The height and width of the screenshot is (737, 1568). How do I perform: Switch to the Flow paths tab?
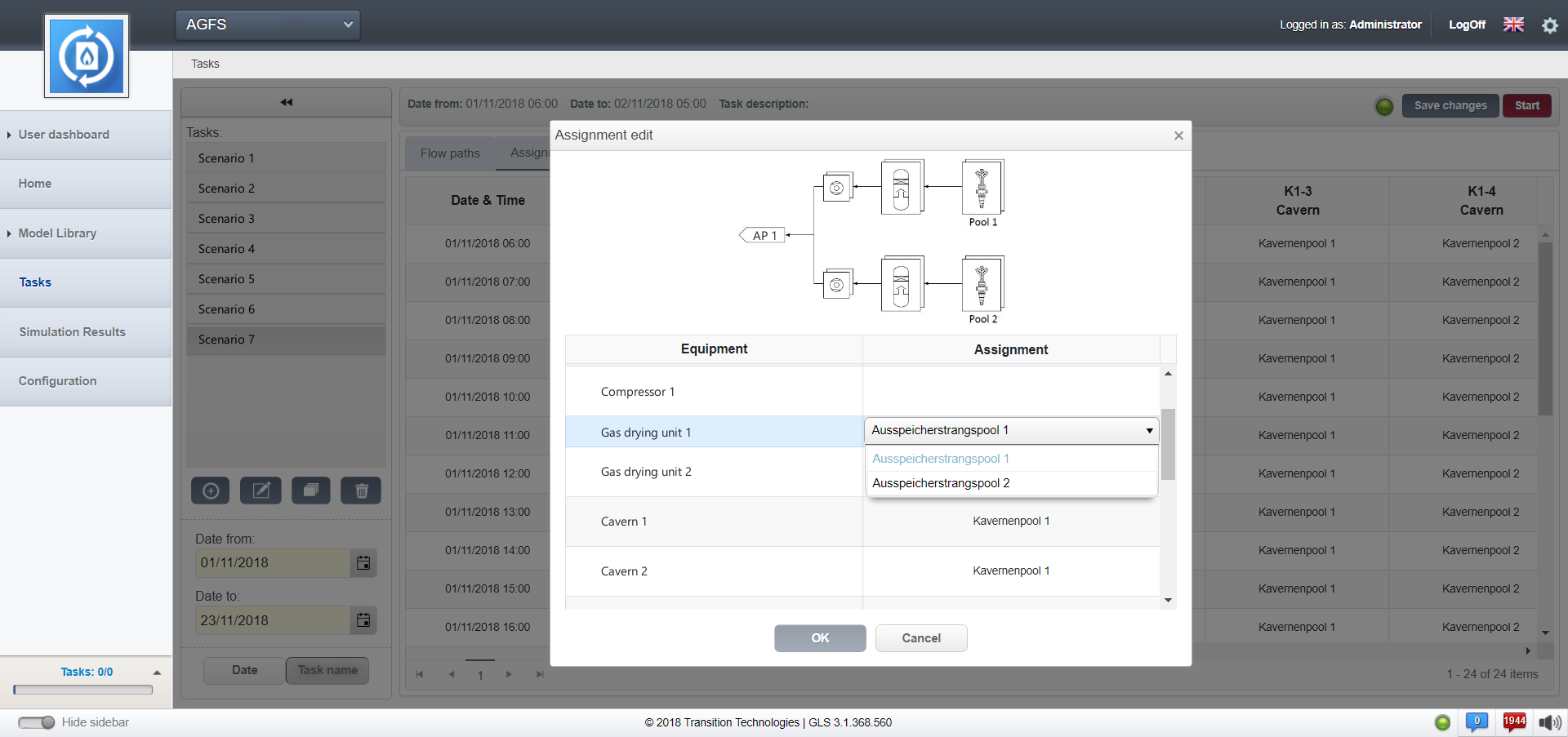click(x=450, y=153)
